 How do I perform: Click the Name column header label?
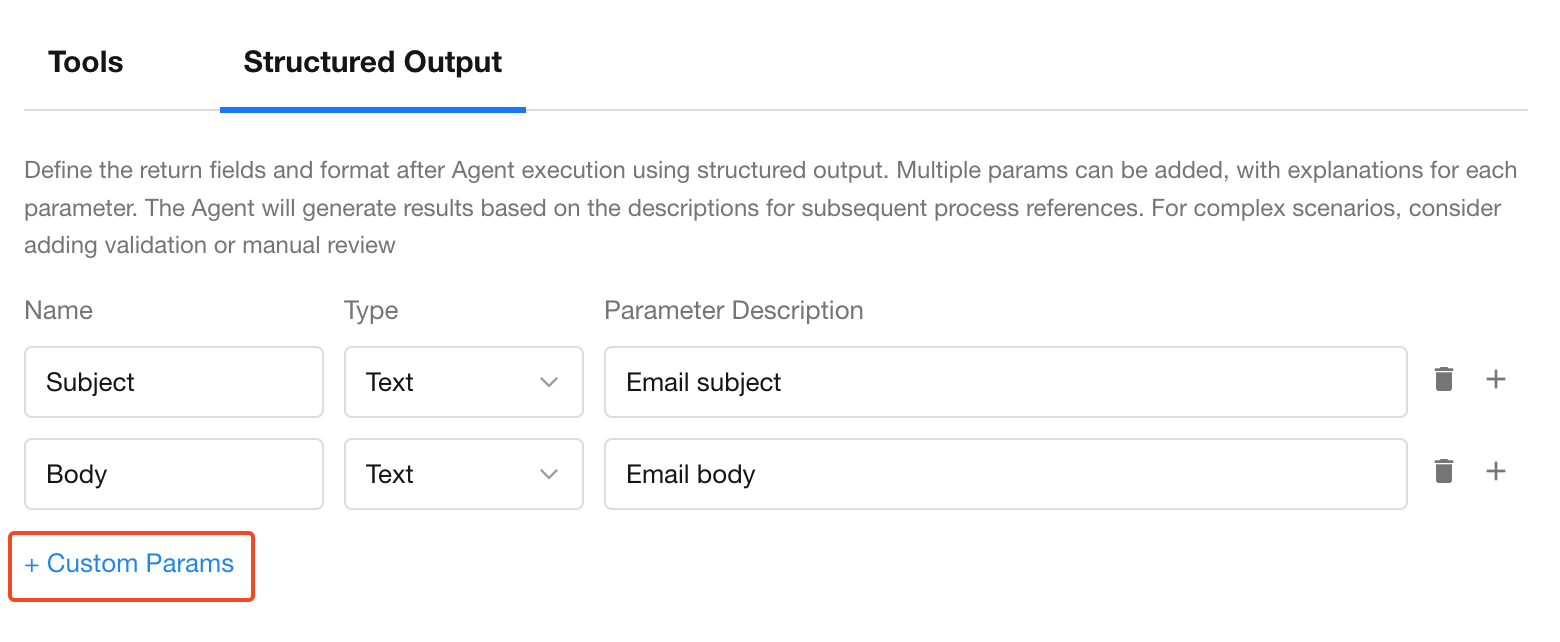pos(58,310)
